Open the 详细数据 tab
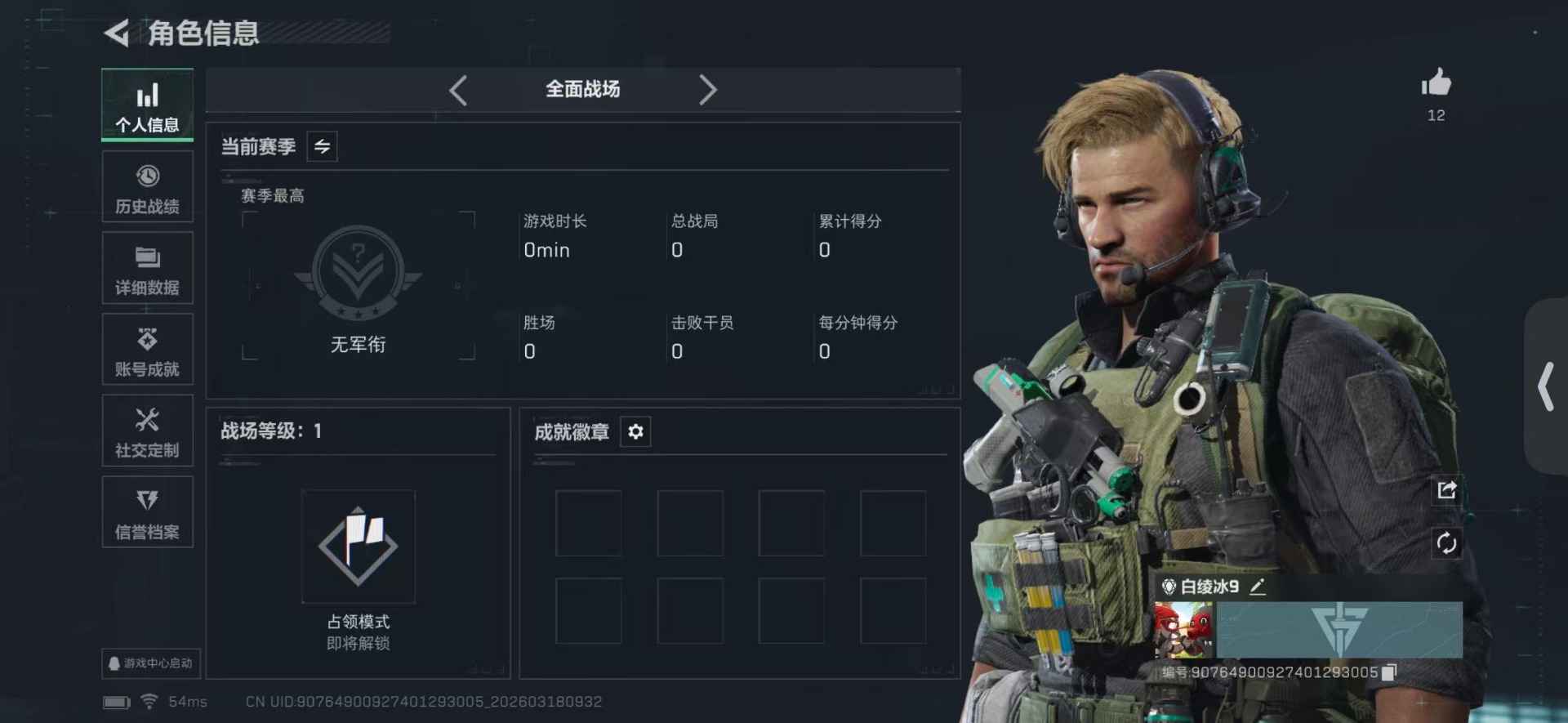 pyautogui.click(x=148, y=268)
